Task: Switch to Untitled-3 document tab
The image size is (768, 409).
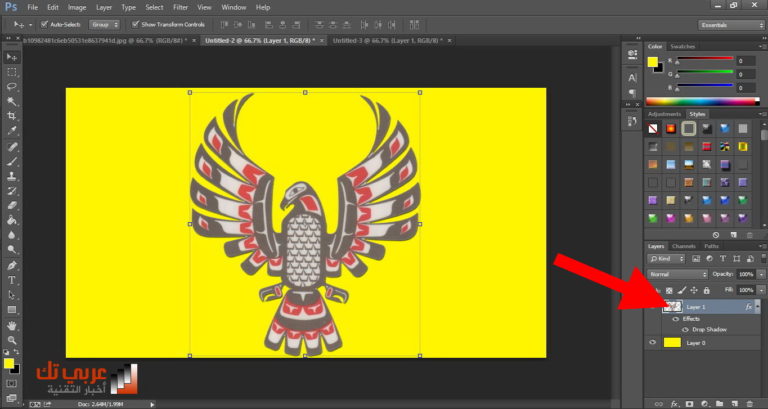Action: (387, 41)
